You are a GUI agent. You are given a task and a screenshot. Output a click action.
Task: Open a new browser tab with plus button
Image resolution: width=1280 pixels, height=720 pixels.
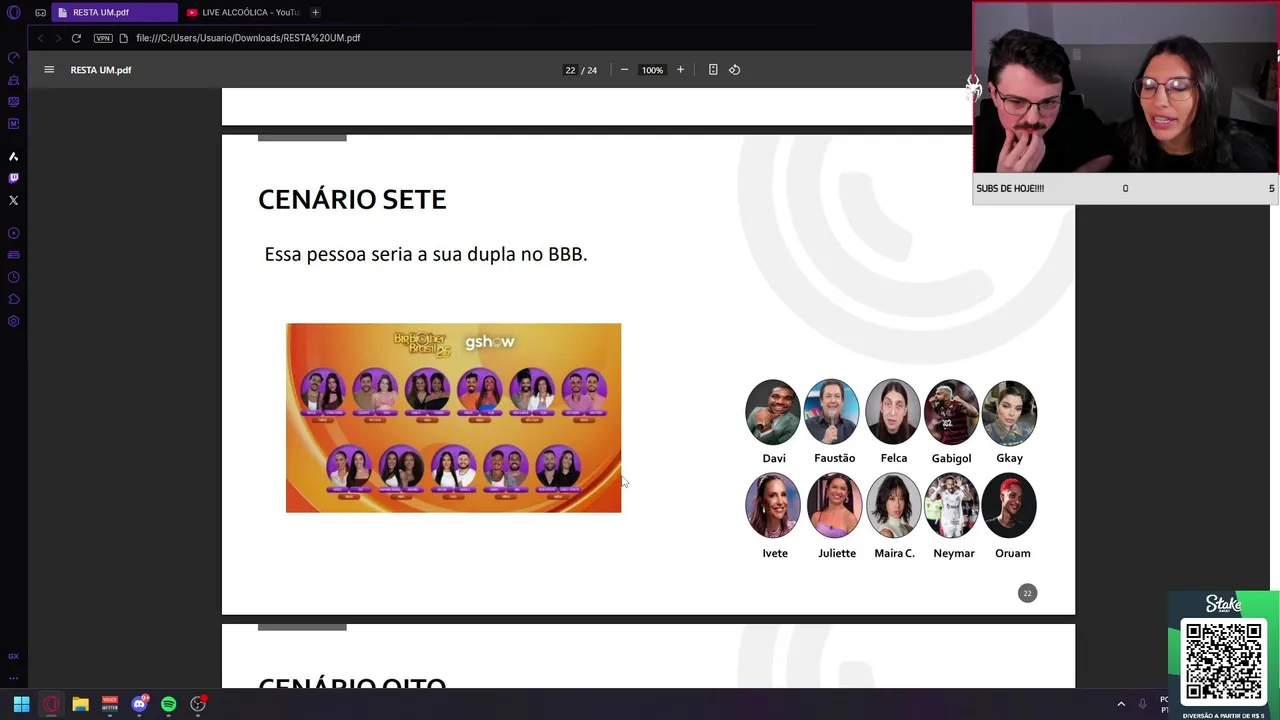pos(315,13)
